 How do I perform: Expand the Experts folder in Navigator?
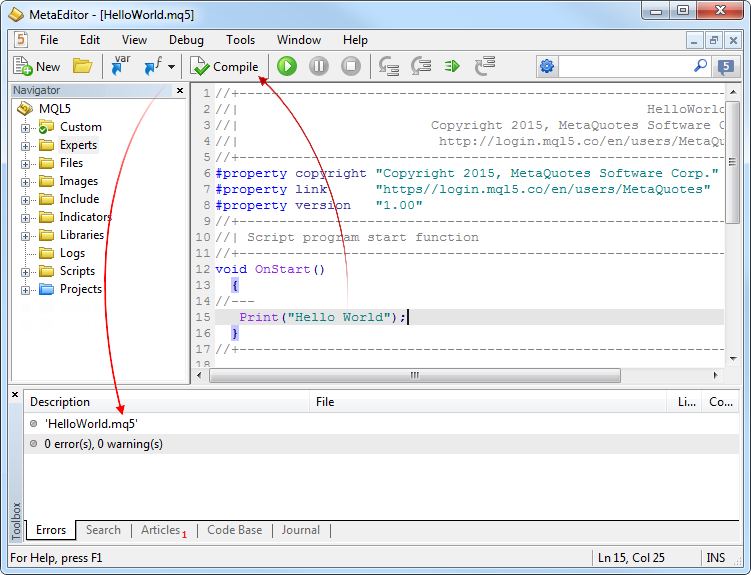[26, 145]
